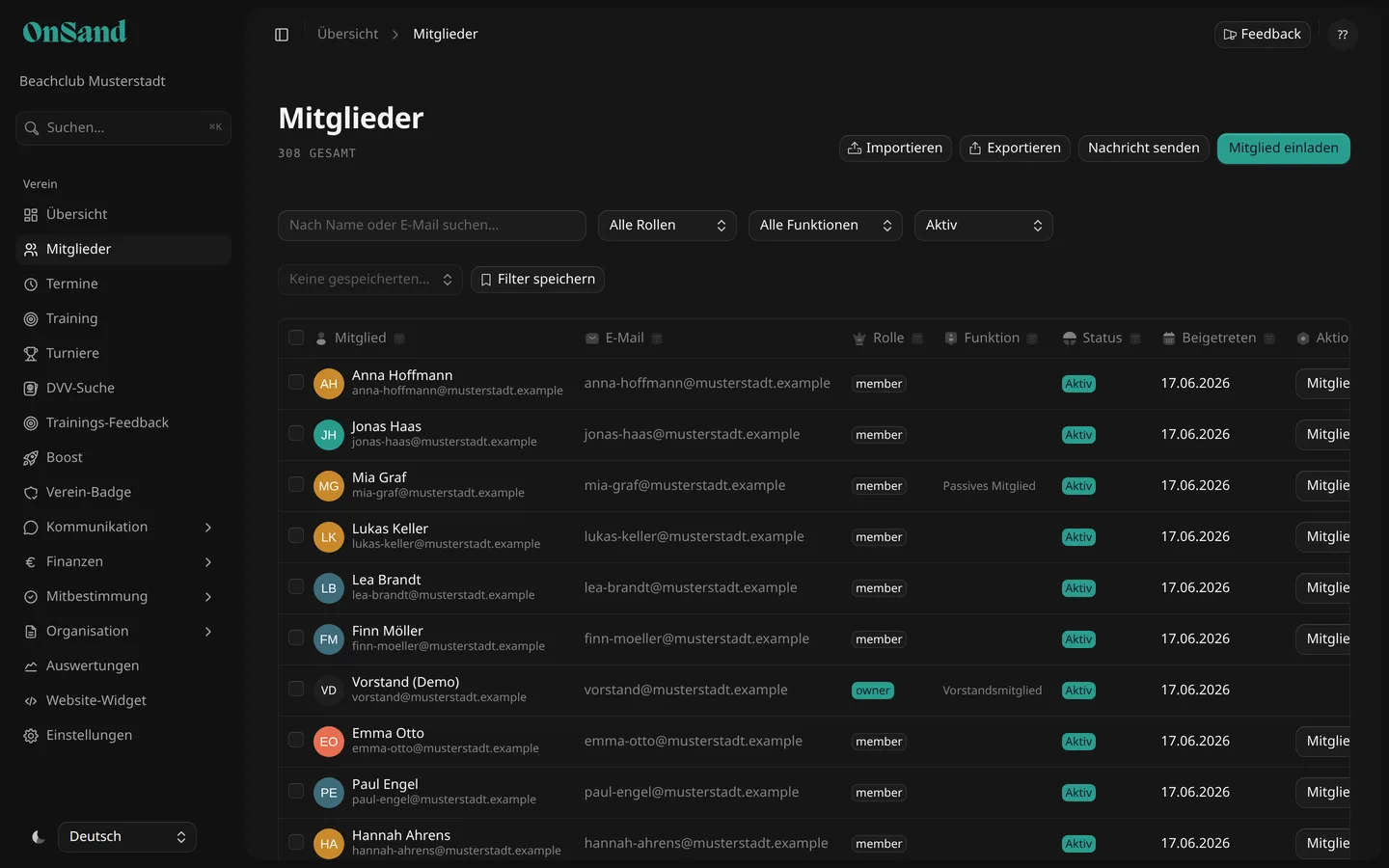Screen dimensions: 1389x868
Task: Click the Exportieren button
Action: [x=1015, y=149]
